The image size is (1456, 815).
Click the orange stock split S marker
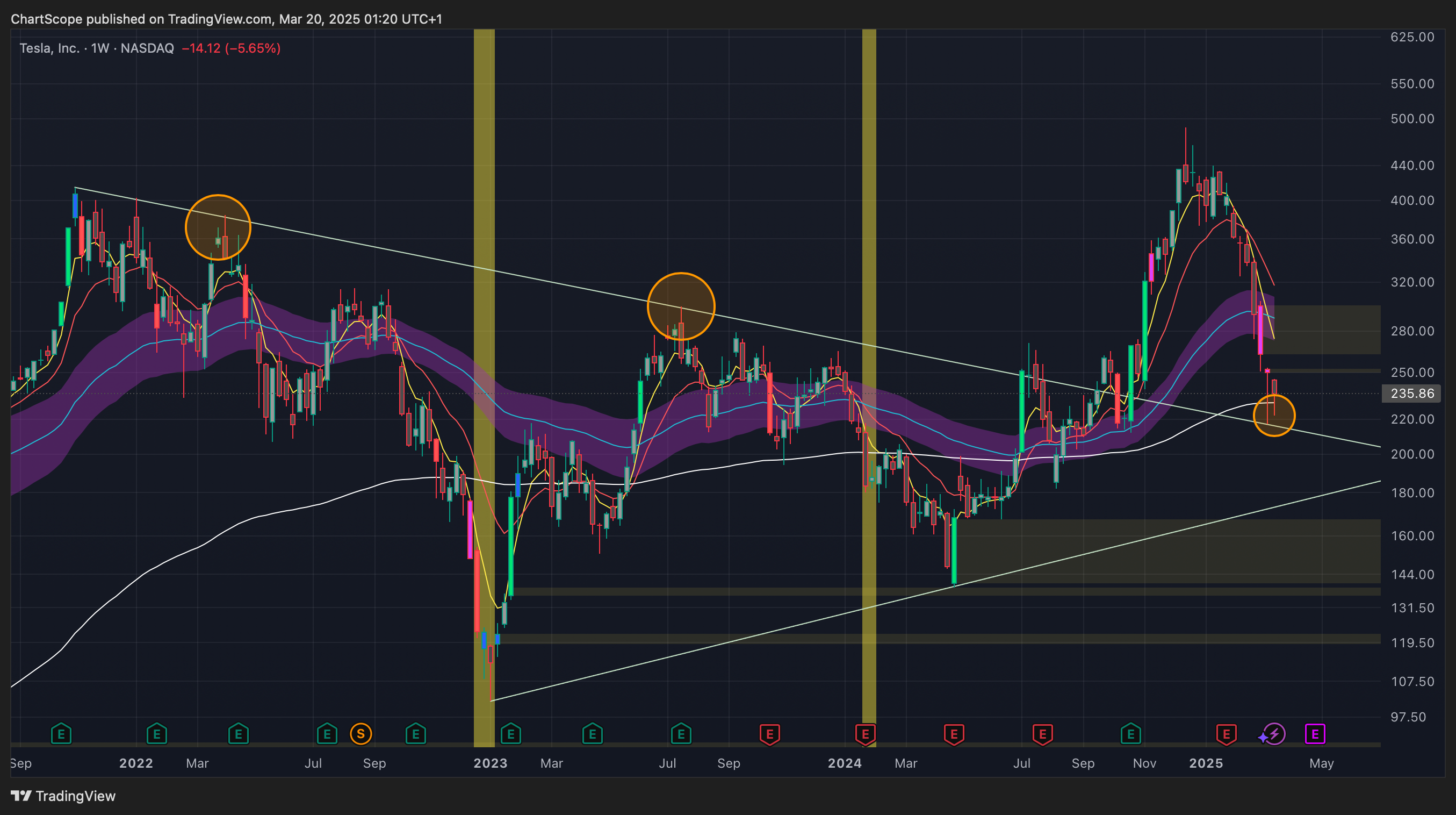(361, 734)
